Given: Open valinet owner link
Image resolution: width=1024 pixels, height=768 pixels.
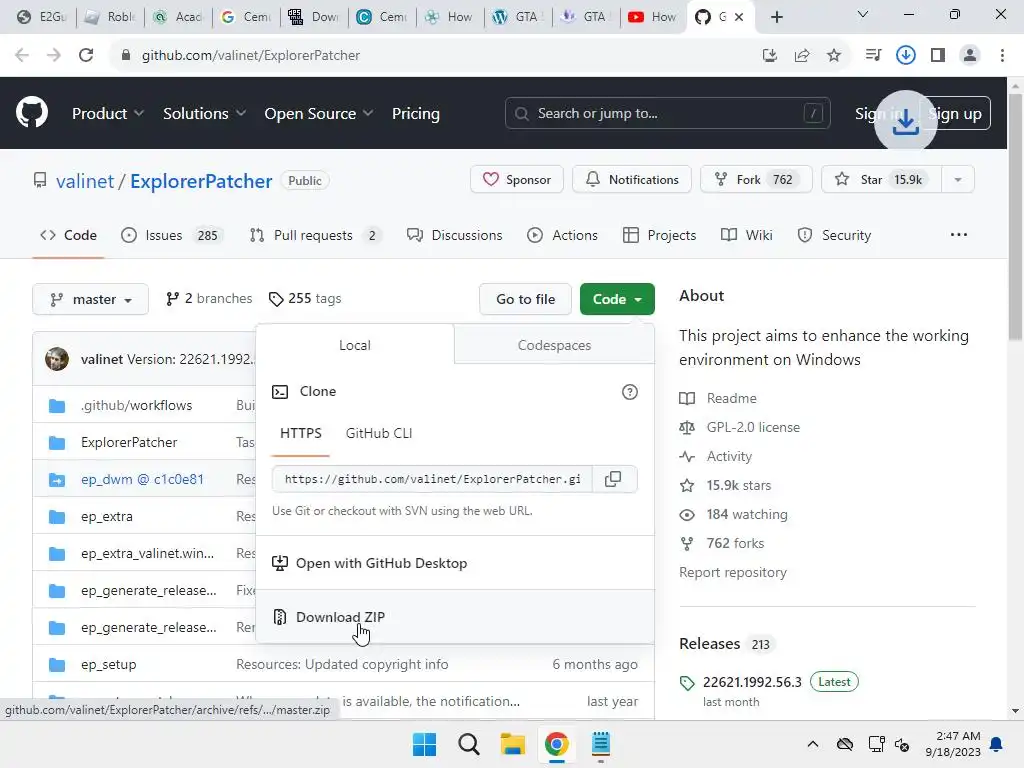Looking at the screenshot, I should (x=85, y=181).
